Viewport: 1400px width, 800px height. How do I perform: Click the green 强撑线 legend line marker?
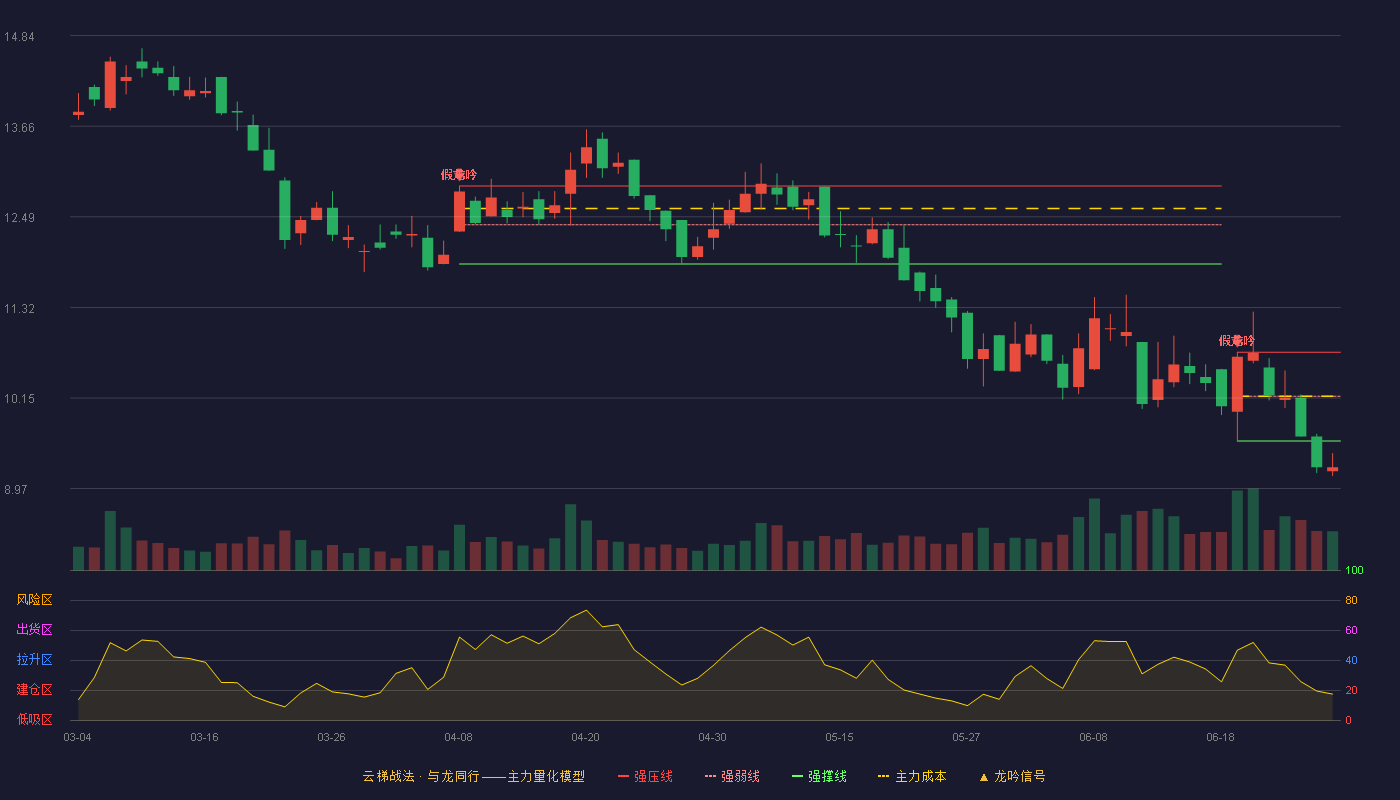tap(797, 777)
